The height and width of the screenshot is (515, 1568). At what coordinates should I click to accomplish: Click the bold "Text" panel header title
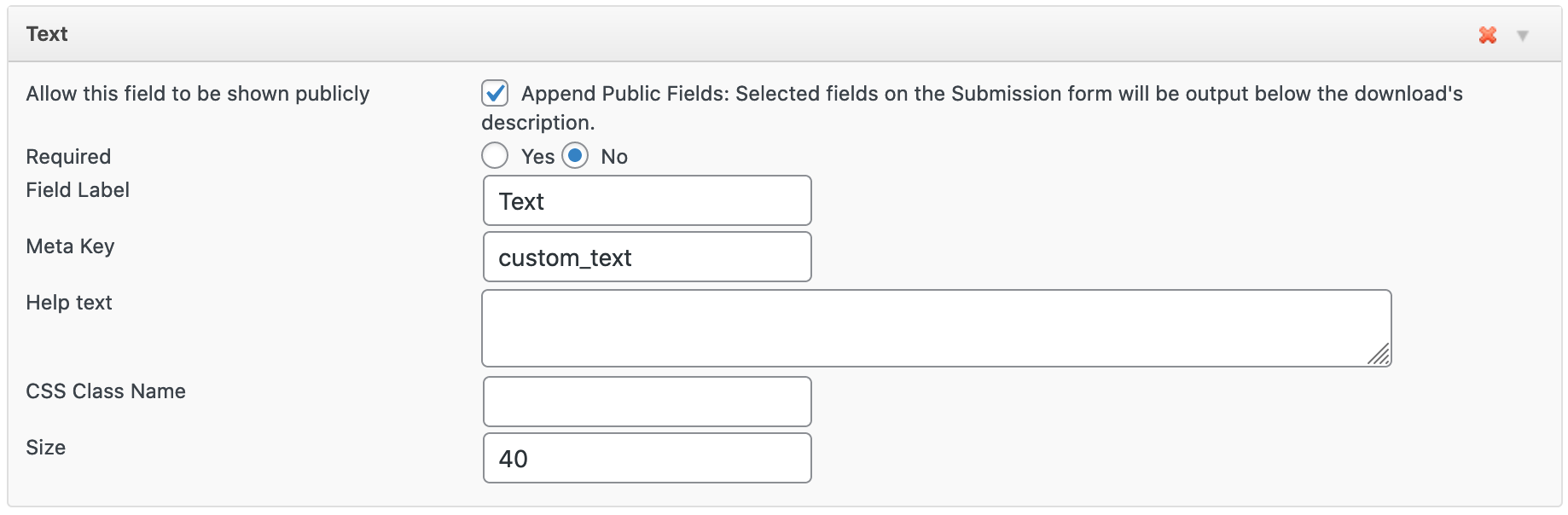(x=47, y=34)
